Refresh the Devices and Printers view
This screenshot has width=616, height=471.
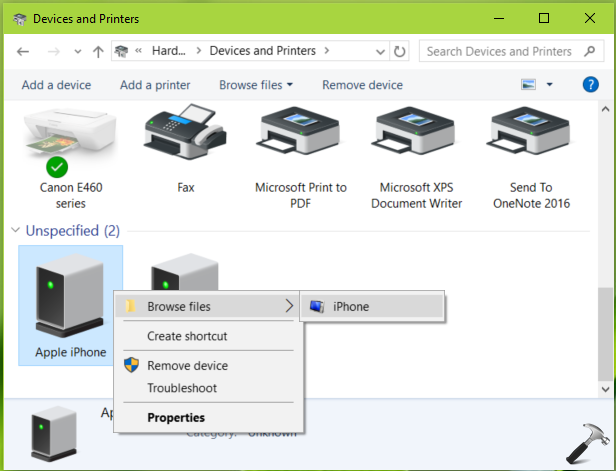(x=400, y=51)
